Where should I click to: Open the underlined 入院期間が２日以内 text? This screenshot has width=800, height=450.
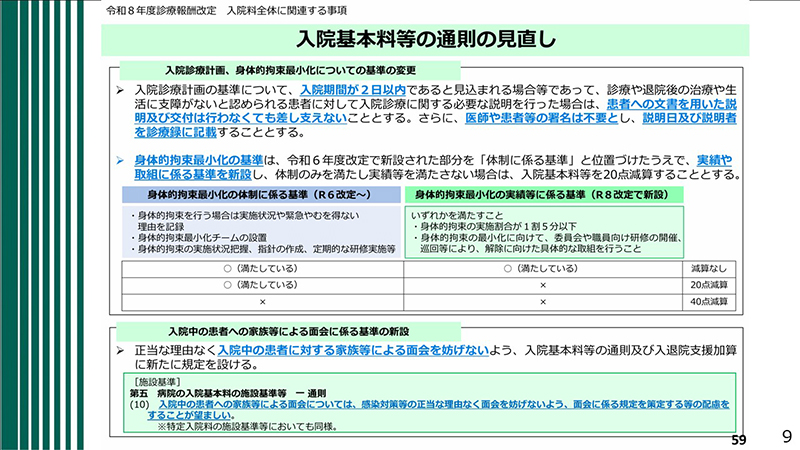pos(351,90)
